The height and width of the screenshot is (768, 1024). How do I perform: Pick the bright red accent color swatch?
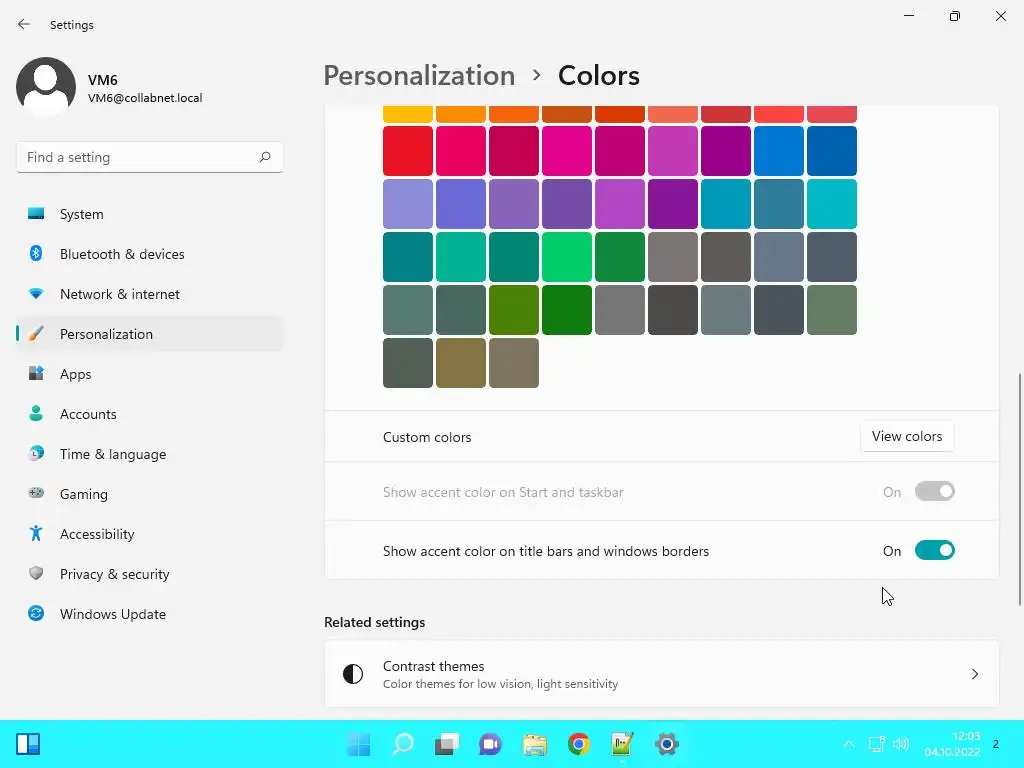click(408, 151)
